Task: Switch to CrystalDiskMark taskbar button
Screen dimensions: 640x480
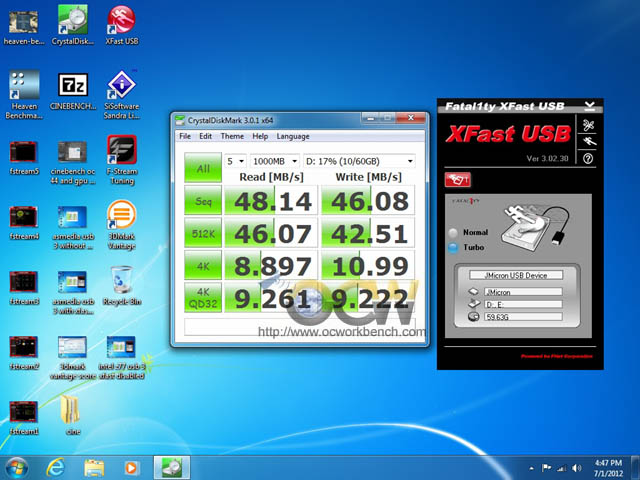Action: (x=172, y=468)
